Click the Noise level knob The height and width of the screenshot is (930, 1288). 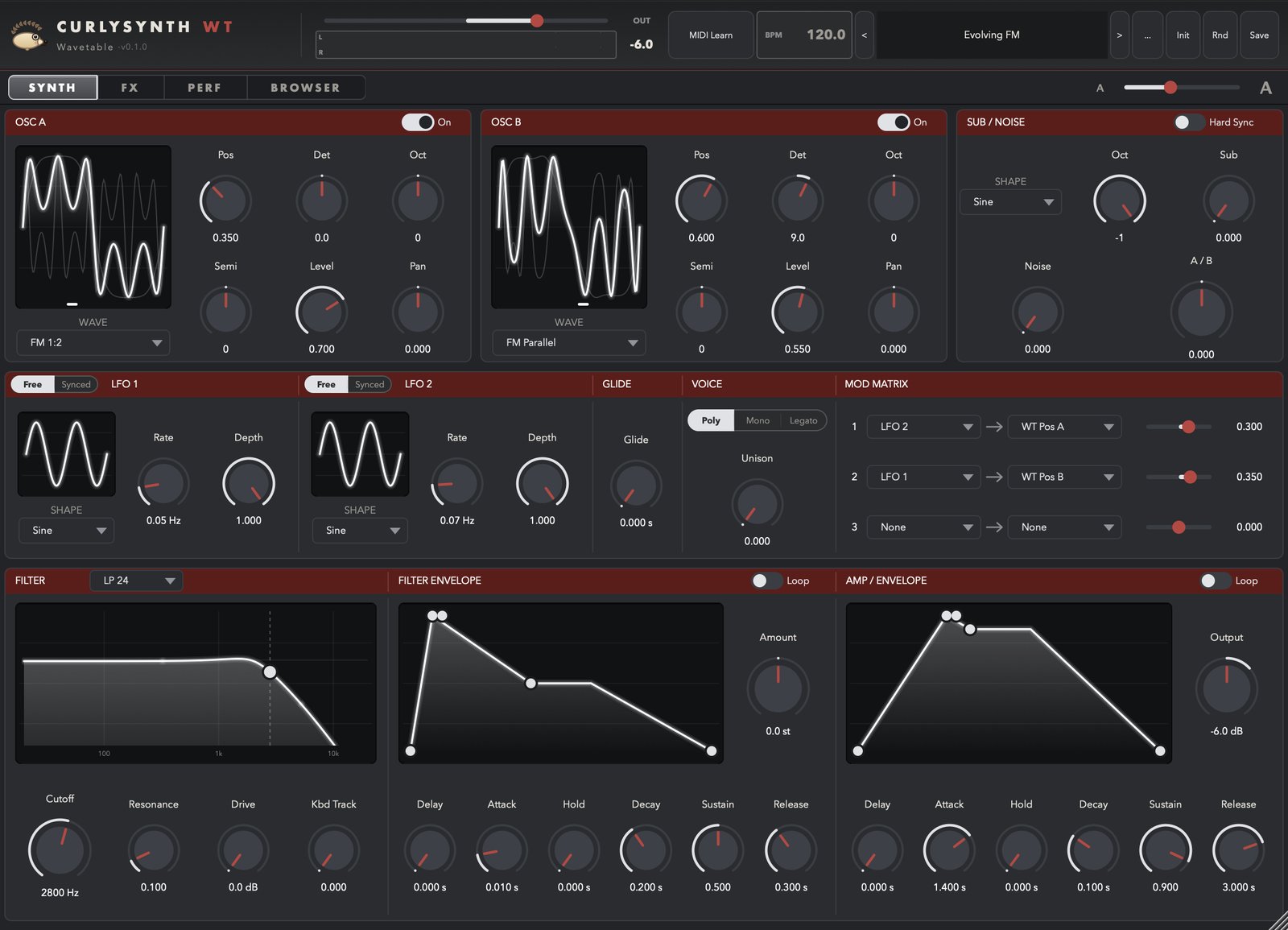1038,312
